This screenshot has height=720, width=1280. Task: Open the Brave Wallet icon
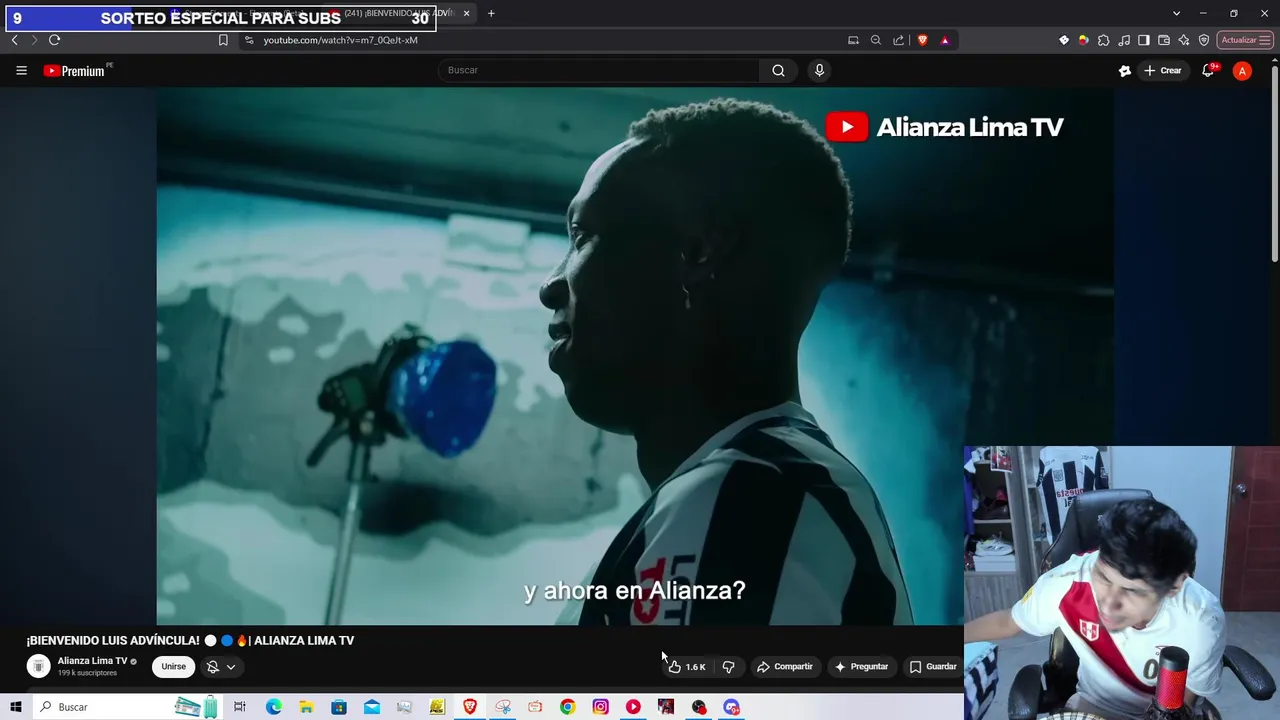pos(1164,40)
